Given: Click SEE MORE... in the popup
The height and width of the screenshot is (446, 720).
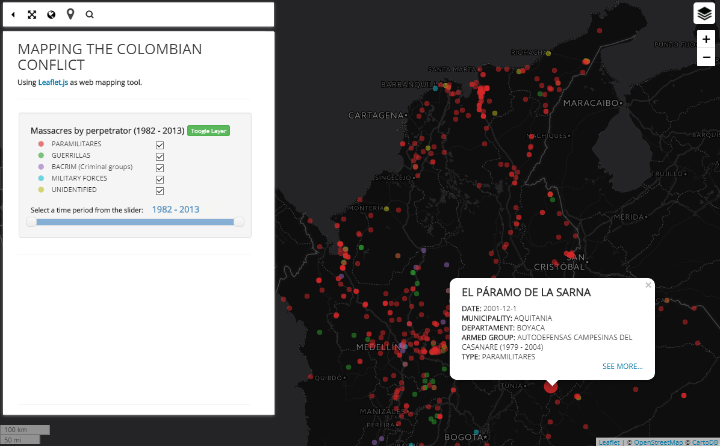Looking at the screenshot, I should (622, 366).
